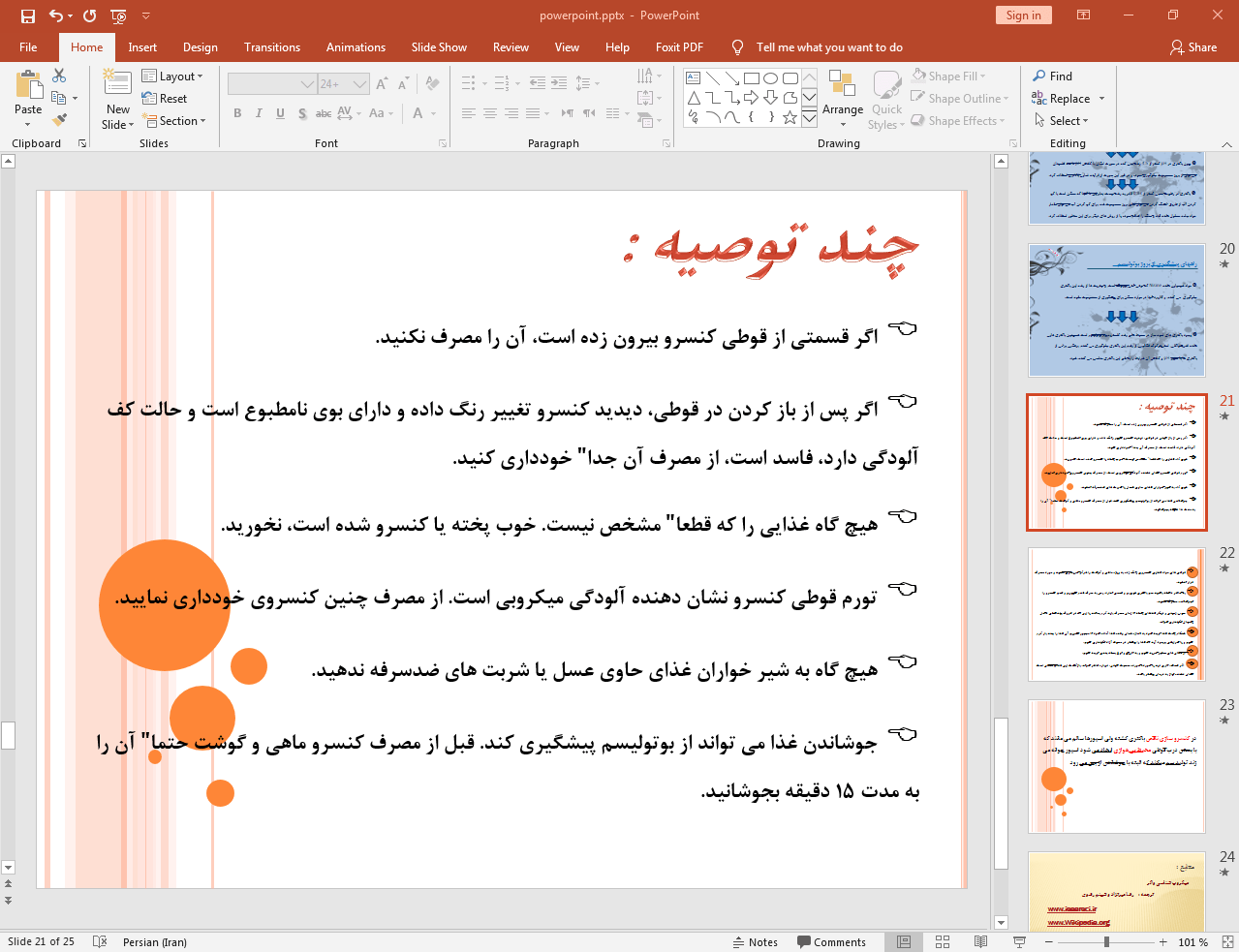This screenshot has height=952, width=1239.
Task: Open the Section dropdown
Action: (x=174, y=120)
